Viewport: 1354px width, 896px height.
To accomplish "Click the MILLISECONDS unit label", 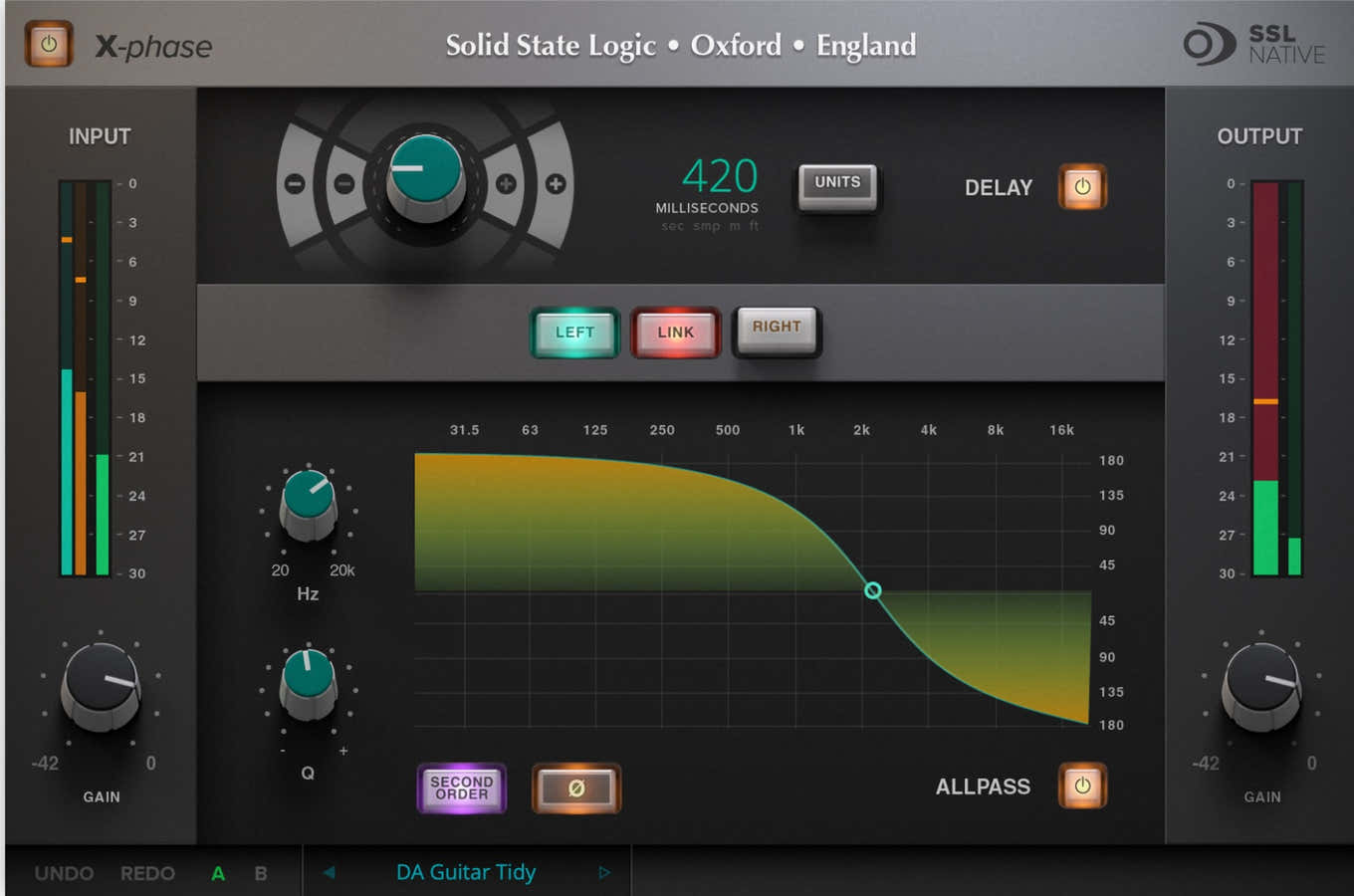I will click(x=707, y=208).
